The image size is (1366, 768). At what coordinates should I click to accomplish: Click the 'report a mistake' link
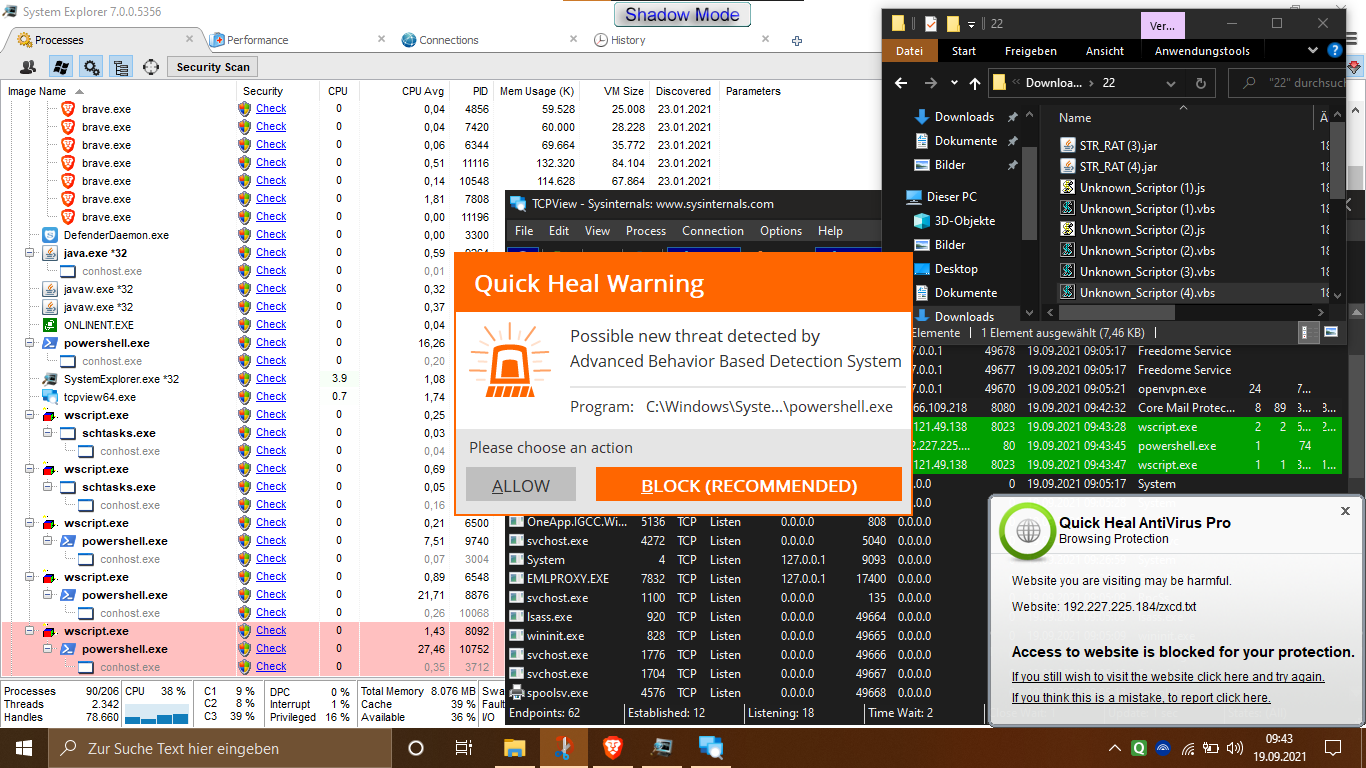1141,698
